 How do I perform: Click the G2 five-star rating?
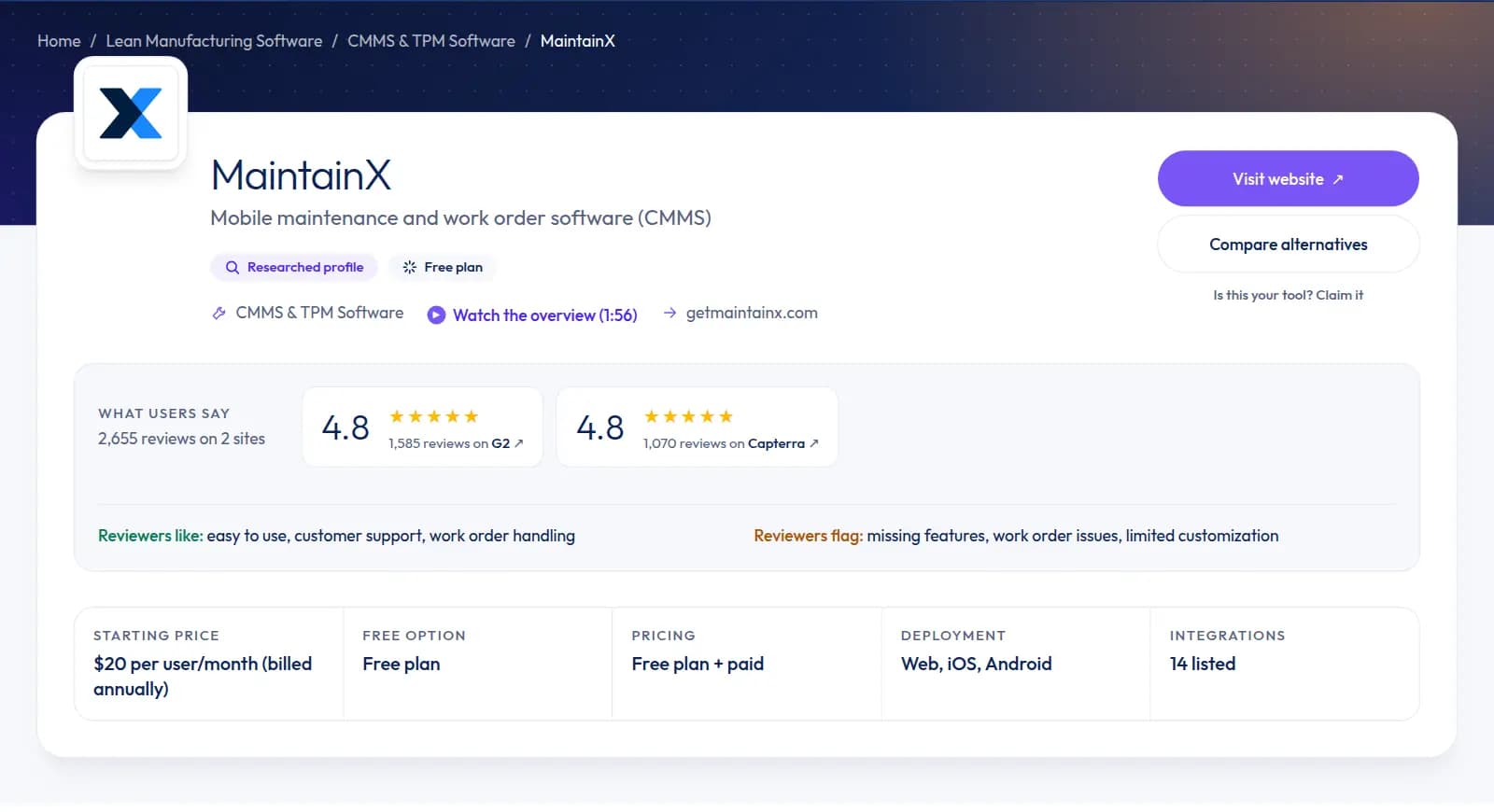pyautogui.click(x=434, y=416)
